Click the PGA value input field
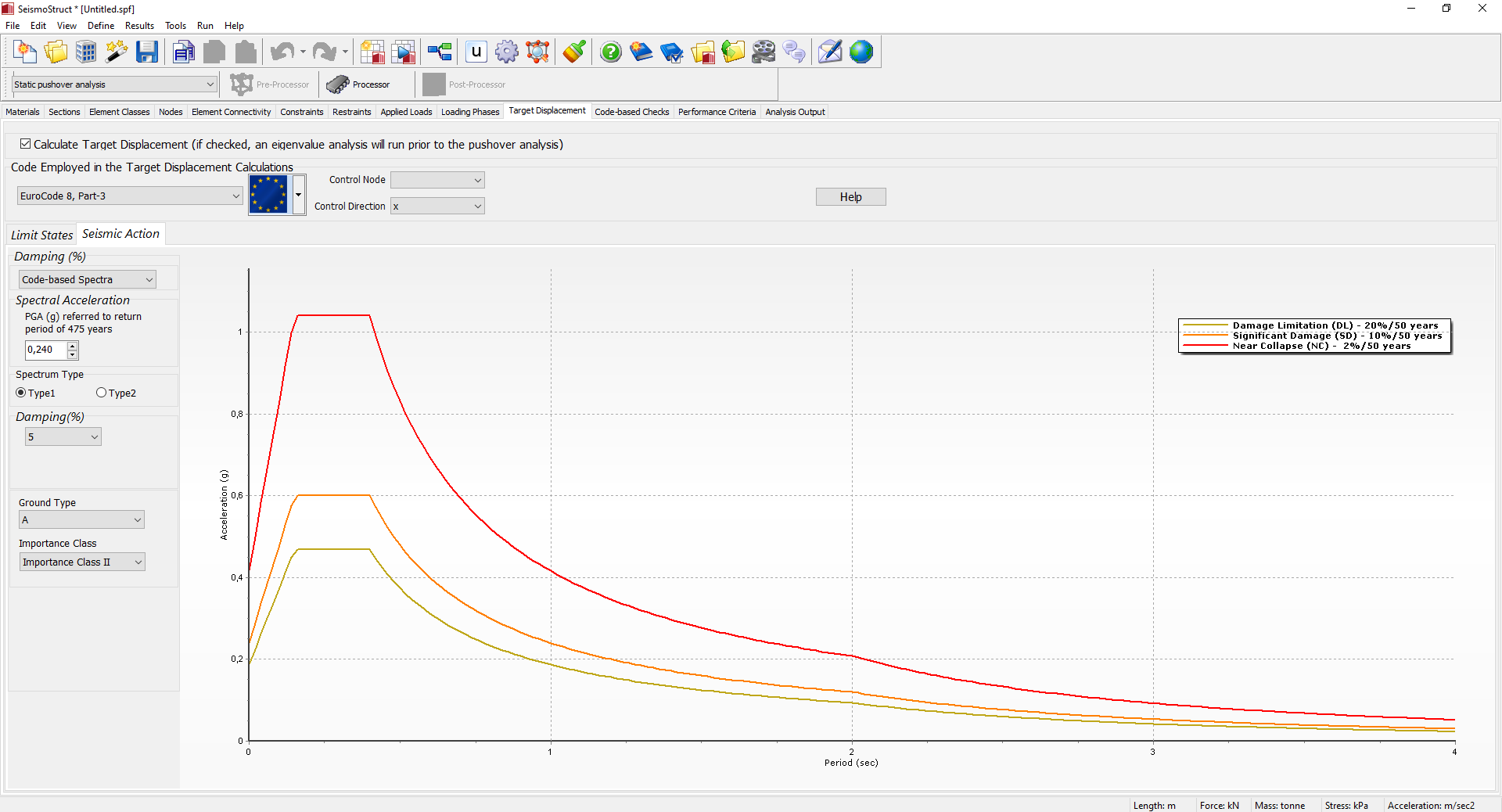 pos(45,350)
